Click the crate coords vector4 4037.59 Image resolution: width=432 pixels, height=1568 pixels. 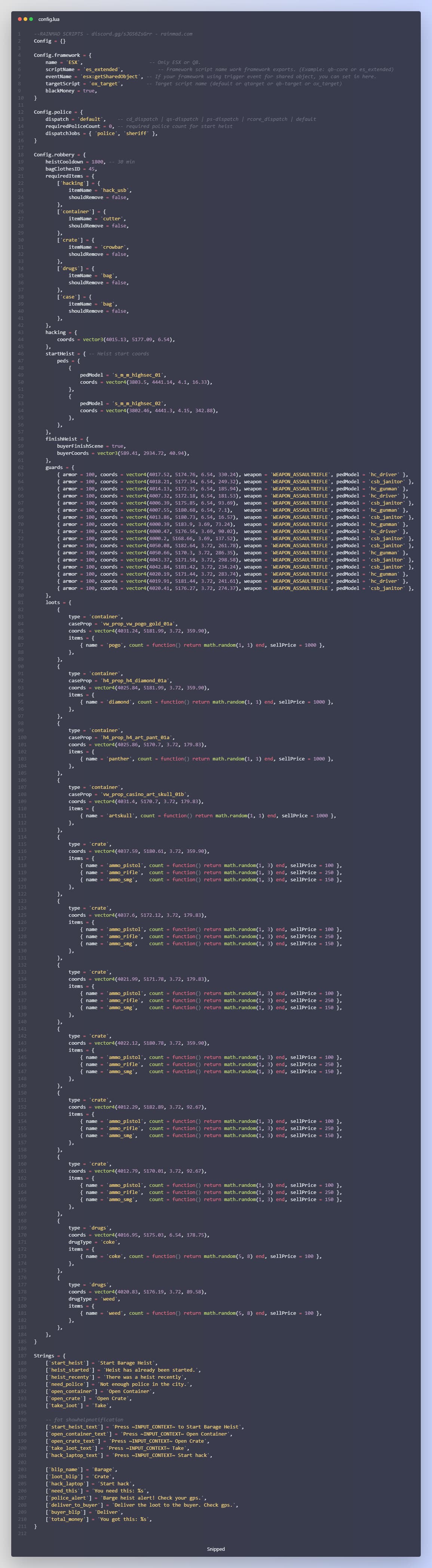click(151, 851)
